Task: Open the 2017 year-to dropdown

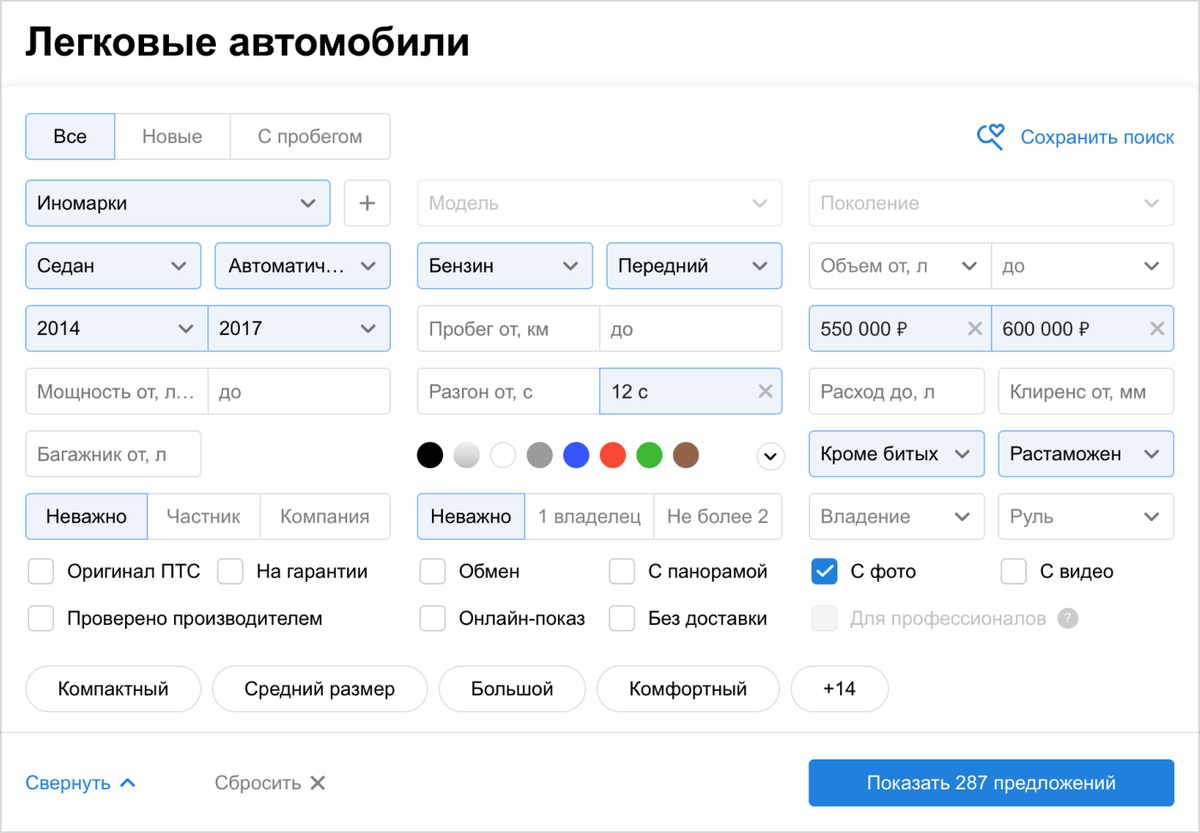Action: pyautogui.click(x=299, y=329)
